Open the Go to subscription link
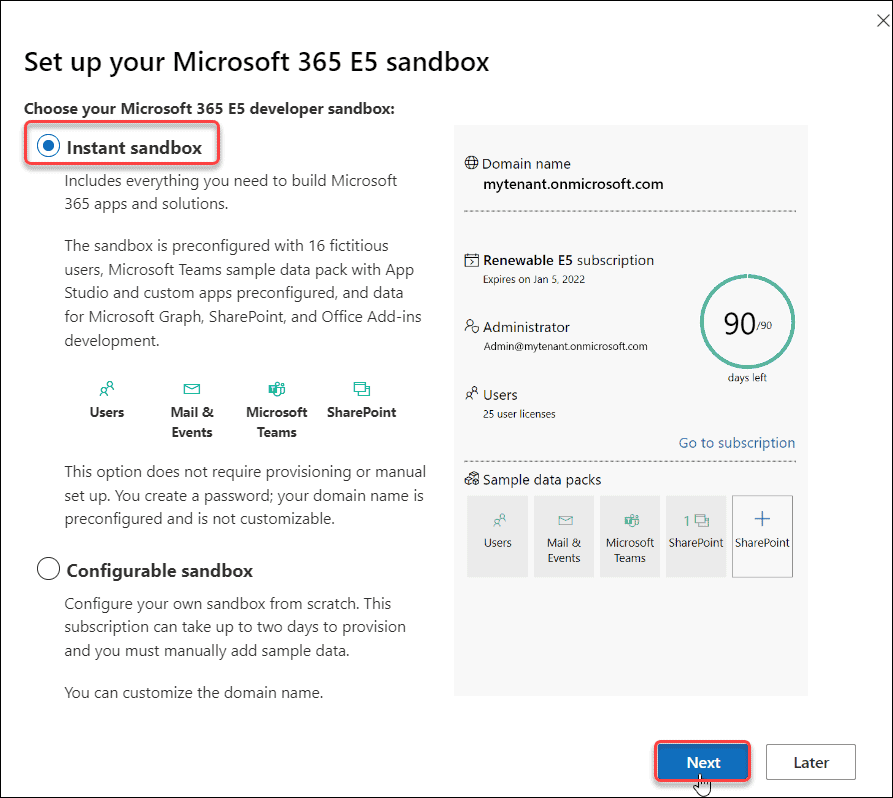This screenshot has width=893, height=798. [x=736, y=443]
